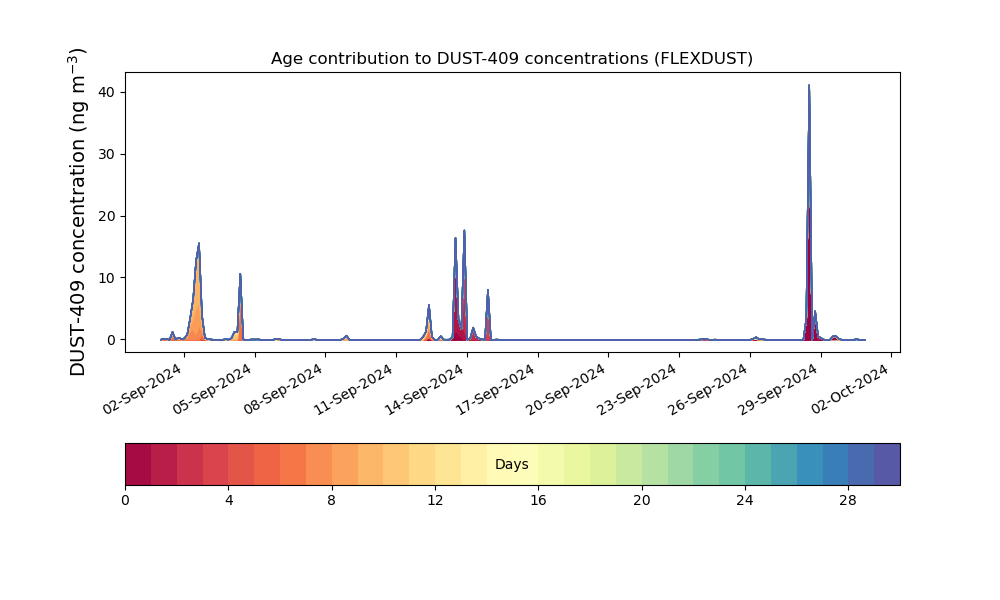Select the 17-Sep-2024 date label
The height and width of the screenshot is (600, 1000).
pyautogui.click(x=496, y=390)
